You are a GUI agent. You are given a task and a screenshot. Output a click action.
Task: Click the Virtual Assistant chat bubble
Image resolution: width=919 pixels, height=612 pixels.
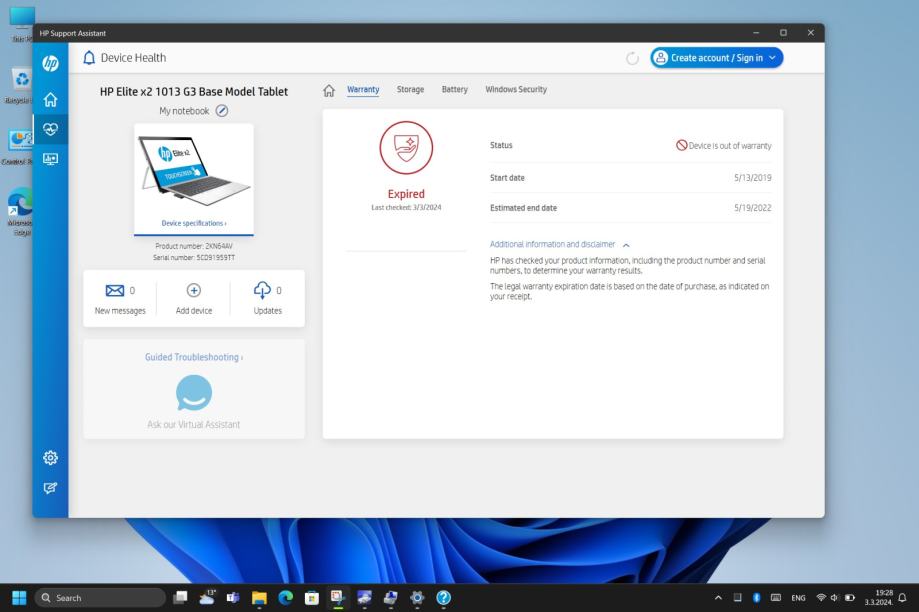(x=194, y=393)
